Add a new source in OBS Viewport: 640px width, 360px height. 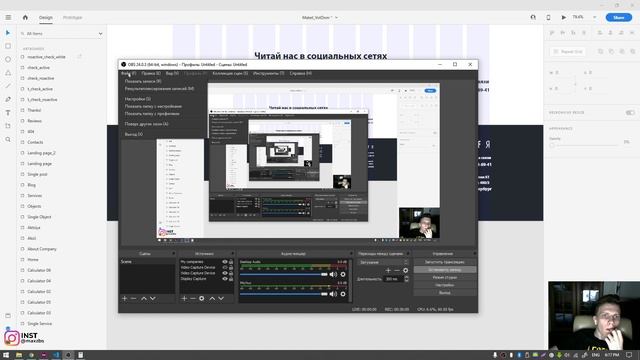click(184, 299)
